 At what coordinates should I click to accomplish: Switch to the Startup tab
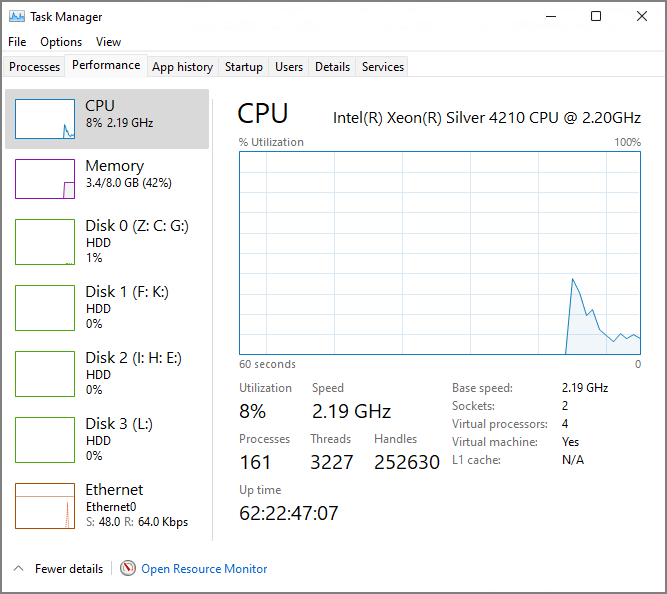pos(244,67)
